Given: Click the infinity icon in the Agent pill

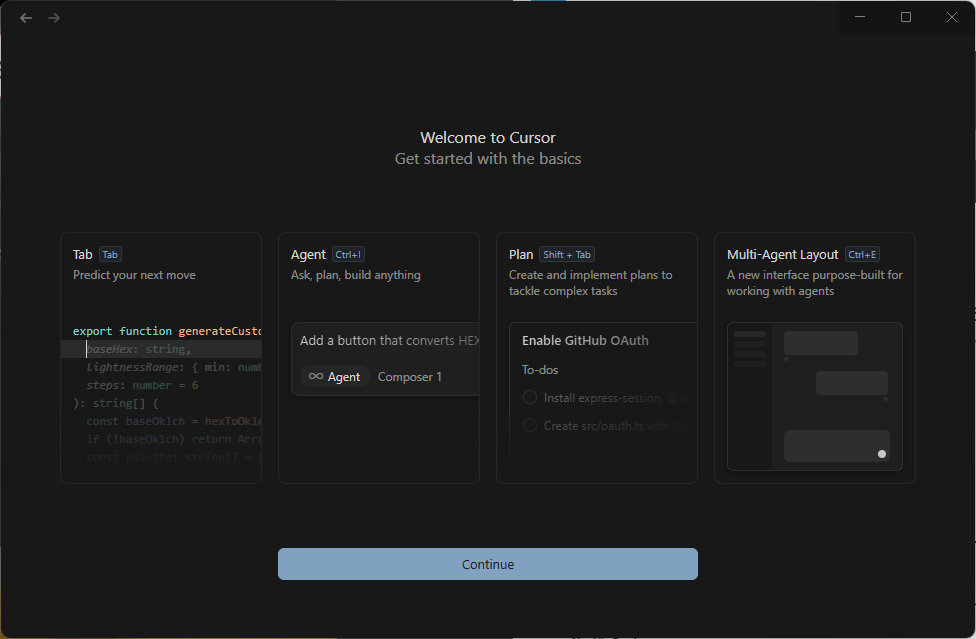Looking at the screenshot, I should point(315,377).
